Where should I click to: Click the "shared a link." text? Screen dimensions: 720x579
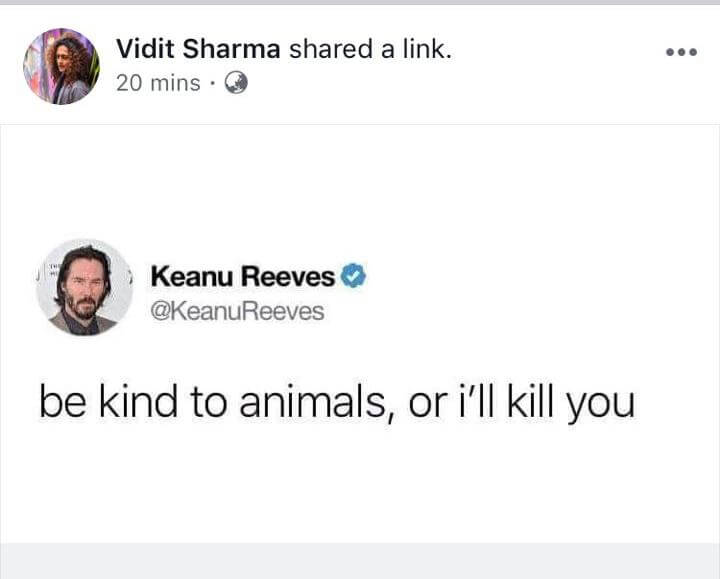[x=370, y=48]
